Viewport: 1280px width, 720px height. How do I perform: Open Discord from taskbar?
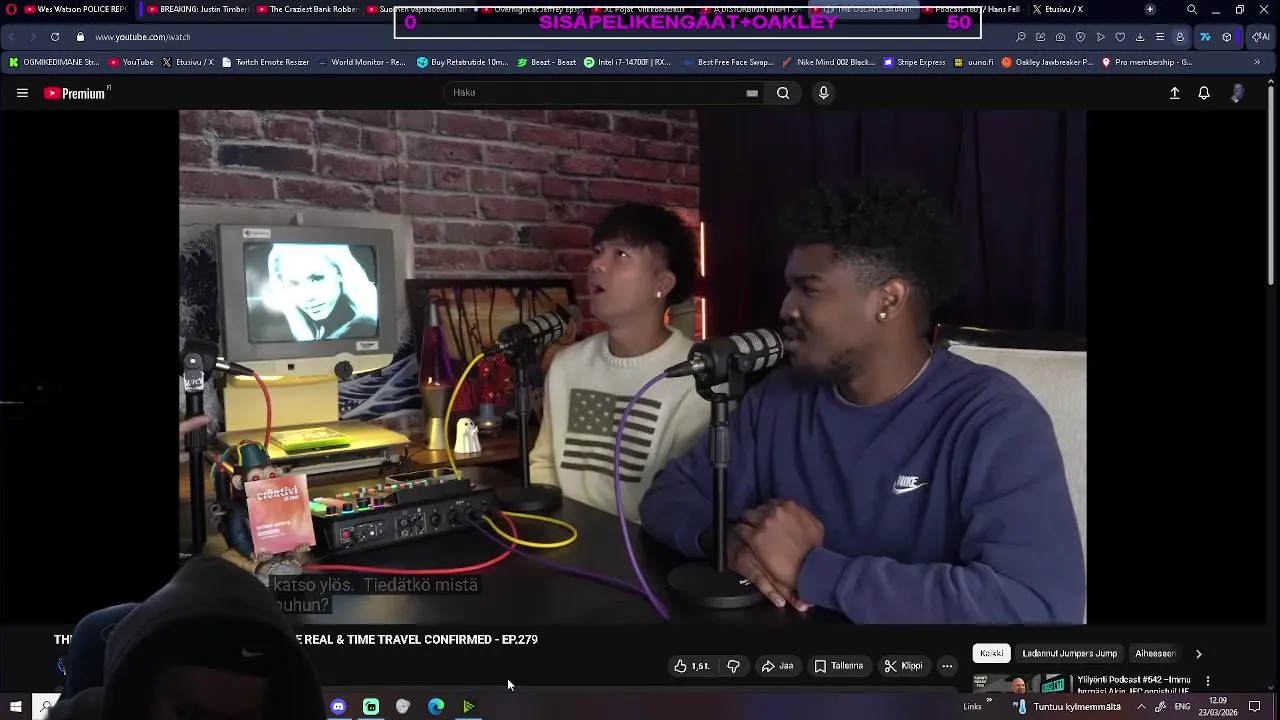click(x=338, y=707)
